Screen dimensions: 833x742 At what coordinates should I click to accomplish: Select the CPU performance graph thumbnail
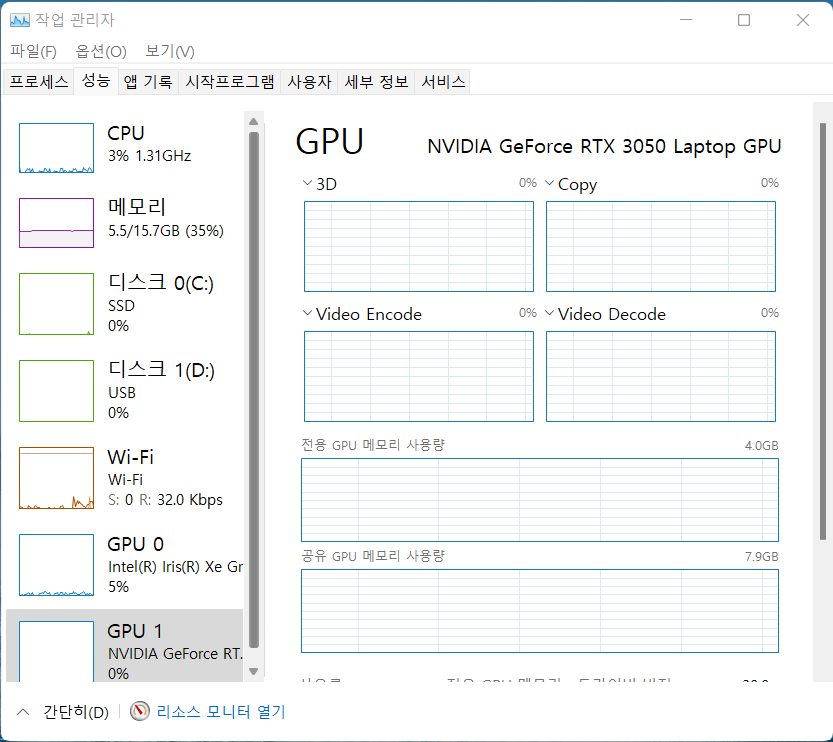56,148
